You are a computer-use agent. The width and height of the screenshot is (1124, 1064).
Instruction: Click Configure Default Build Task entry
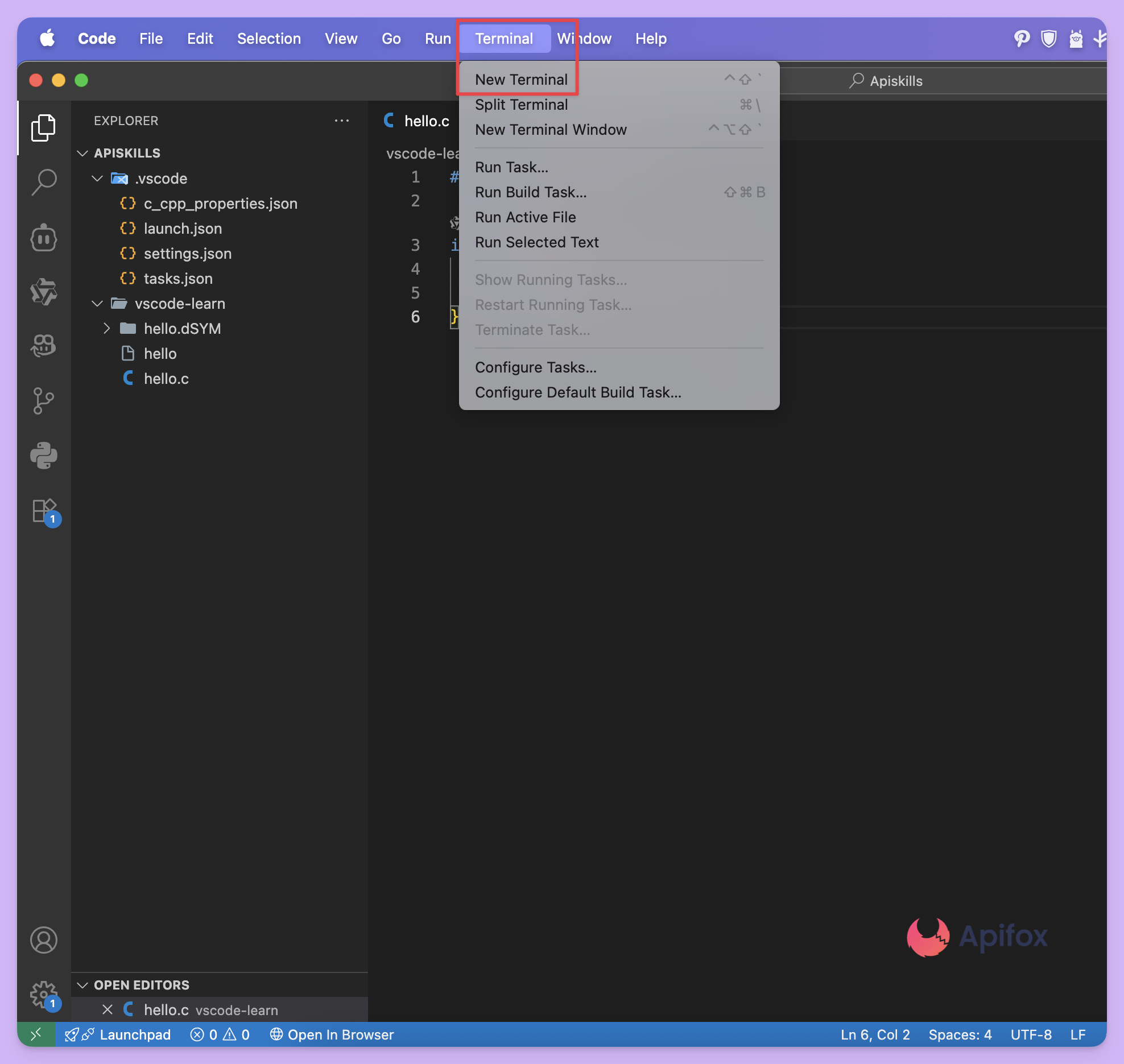[578, 392]
